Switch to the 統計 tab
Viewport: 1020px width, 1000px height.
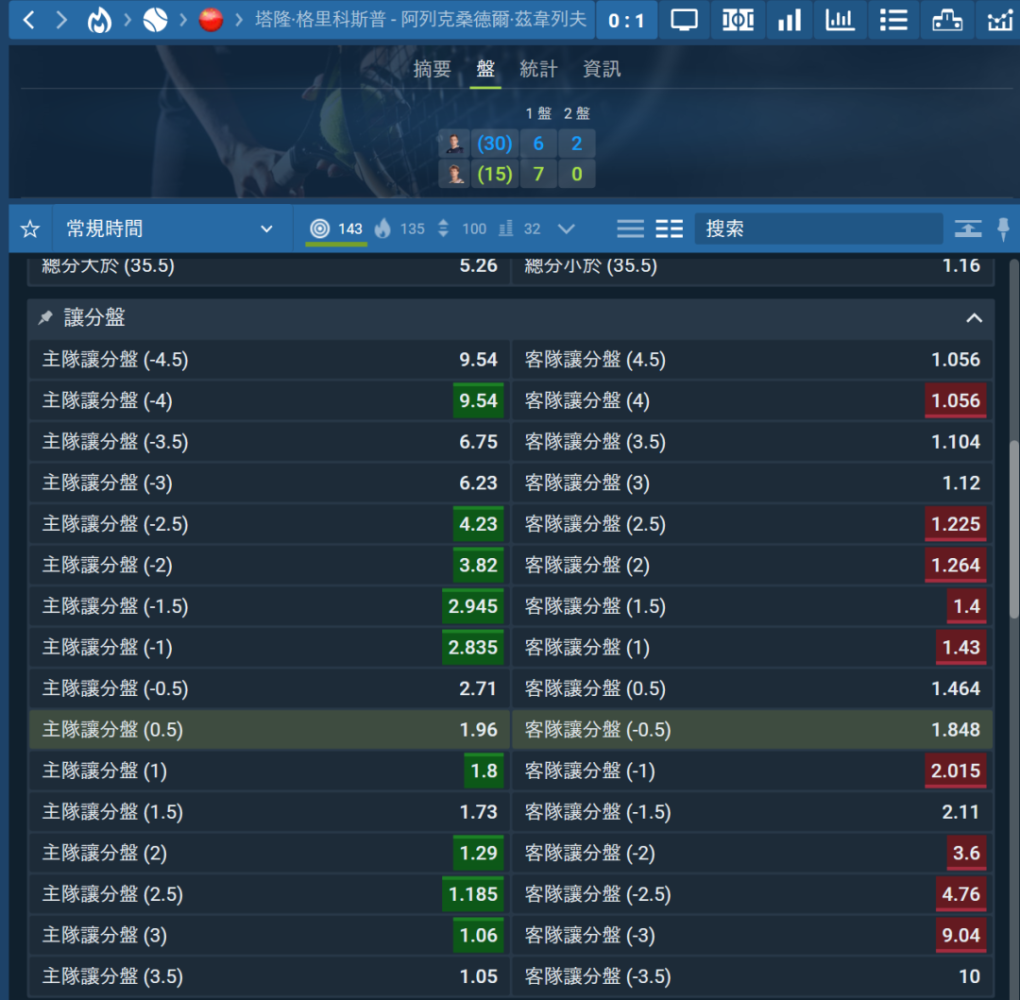538,69
